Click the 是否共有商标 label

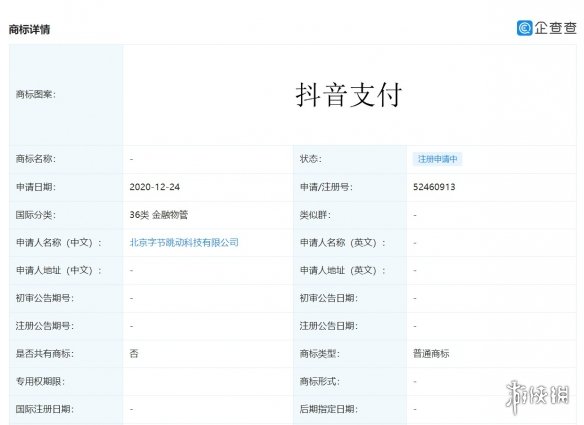45,353
